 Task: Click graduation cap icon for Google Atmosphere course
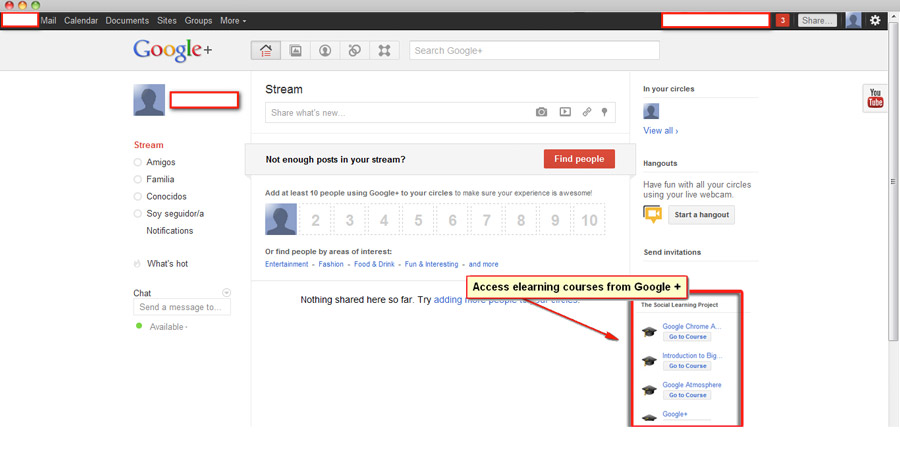tap(649, 390)
